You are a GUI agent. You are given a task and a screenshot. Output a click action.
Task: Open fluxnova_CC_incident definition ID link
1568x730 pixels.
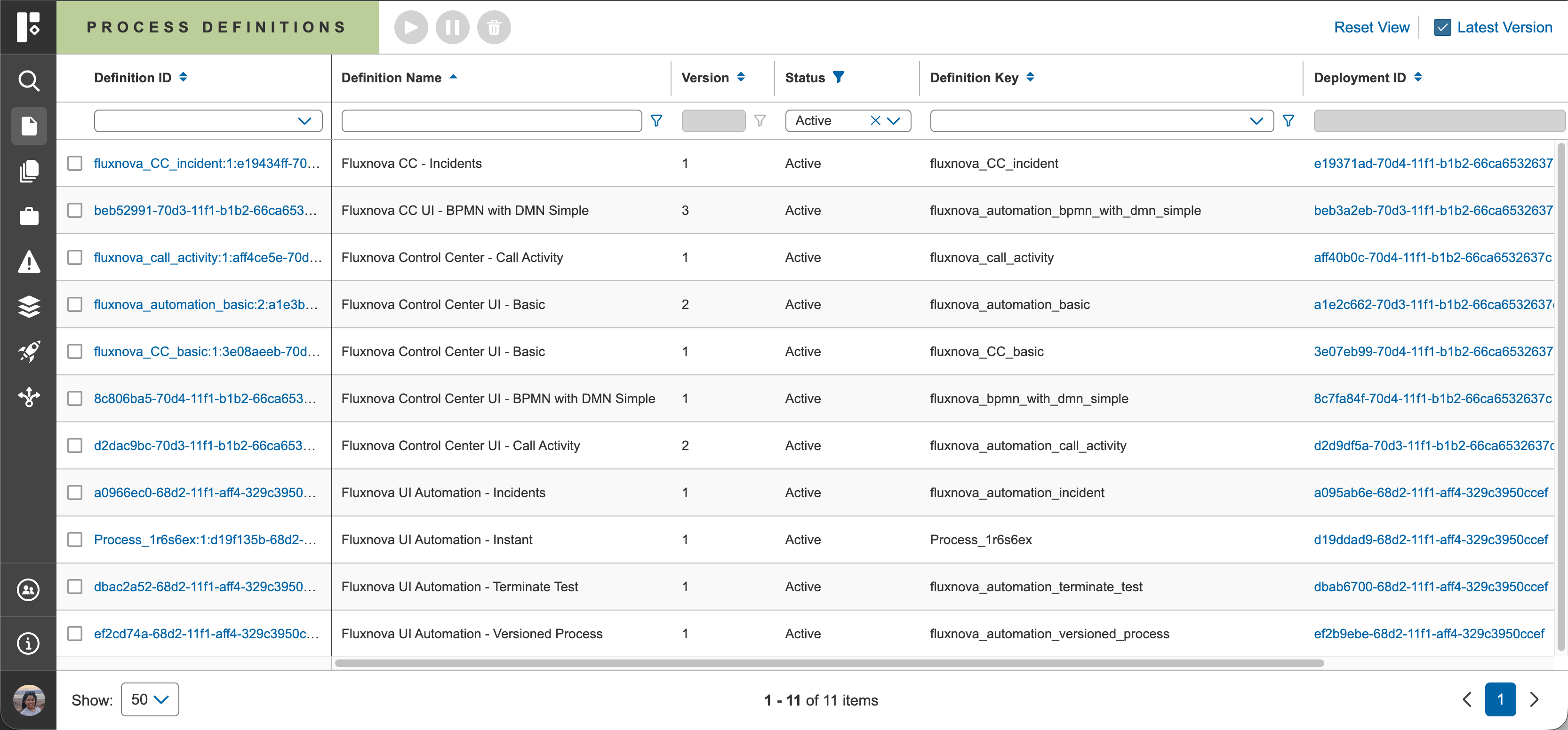coord(207,163)
